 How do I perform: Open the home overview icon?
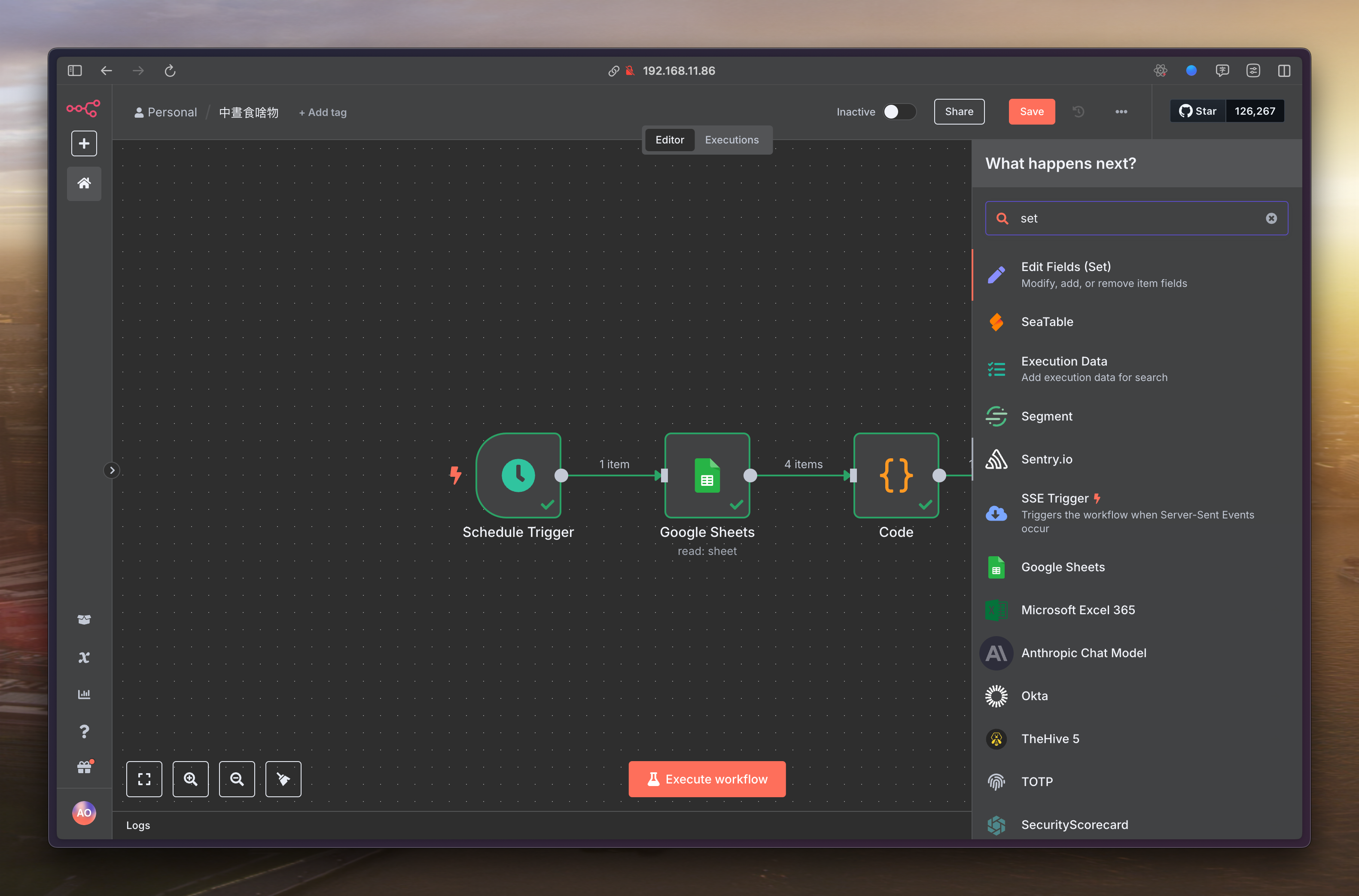pyautogui.click(x=84, y=183)
